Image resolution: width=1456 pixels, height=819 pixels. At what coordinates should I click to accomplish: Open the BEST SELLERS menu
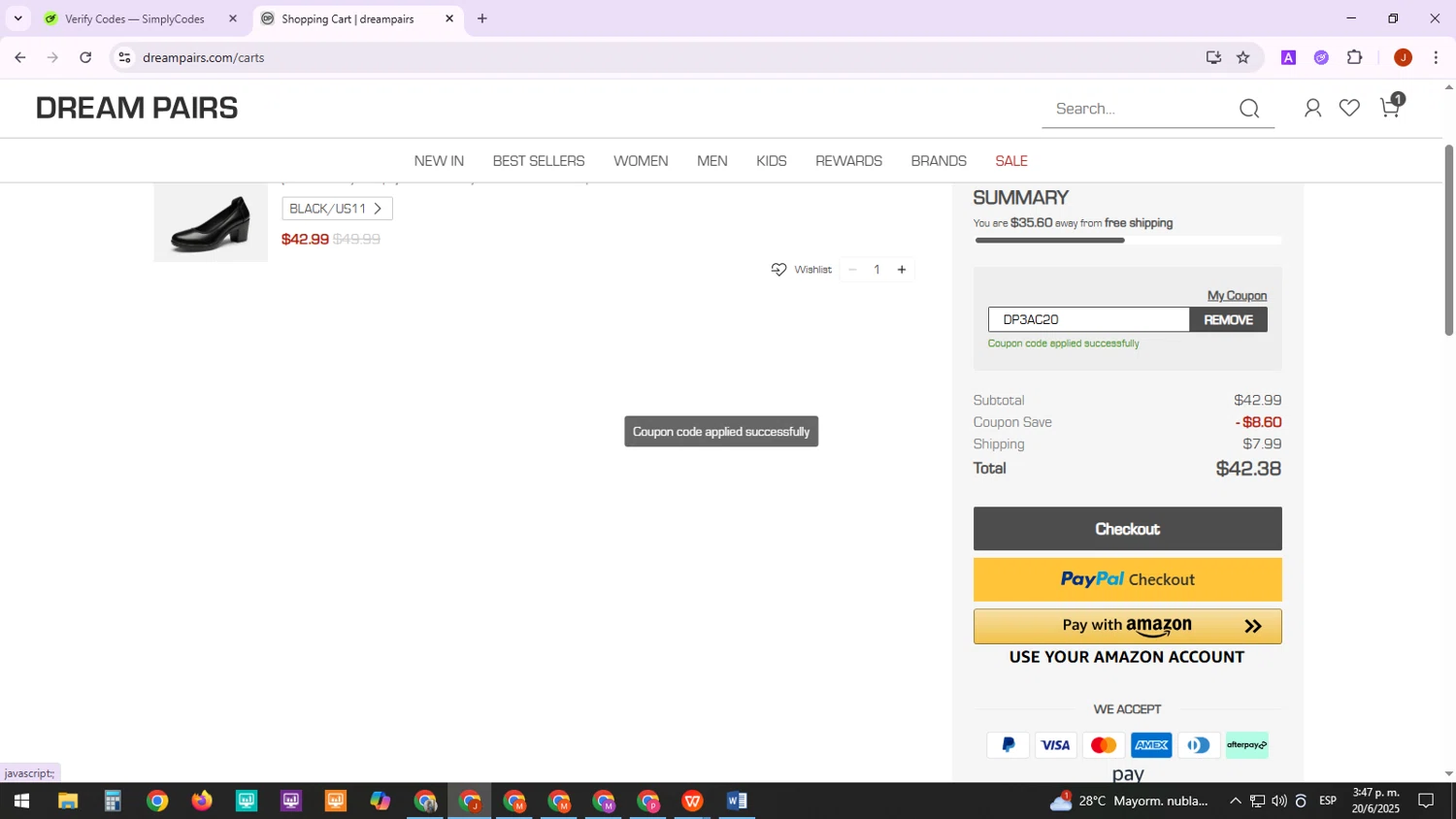[x=539, y=161]
